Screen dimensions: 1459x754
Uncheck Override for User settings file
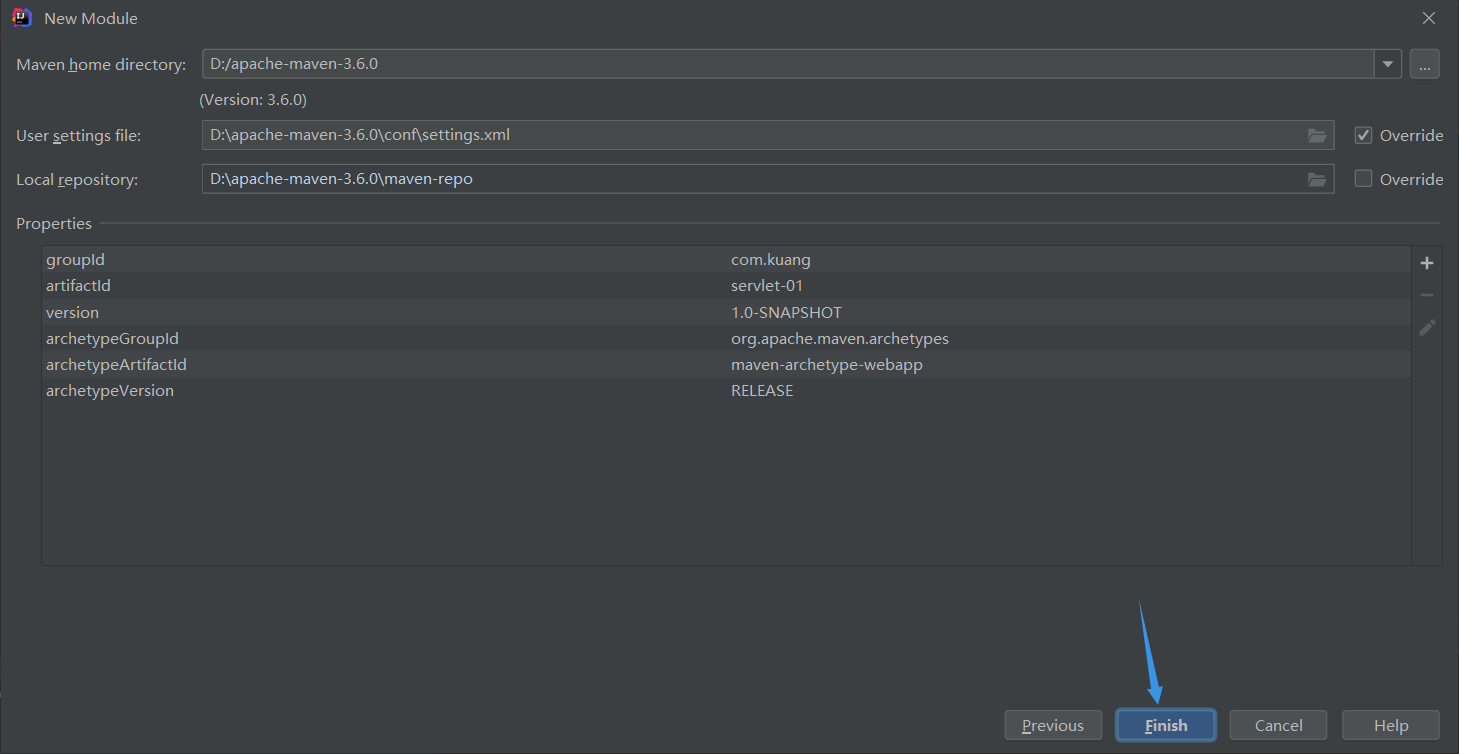pos(1363,135)
